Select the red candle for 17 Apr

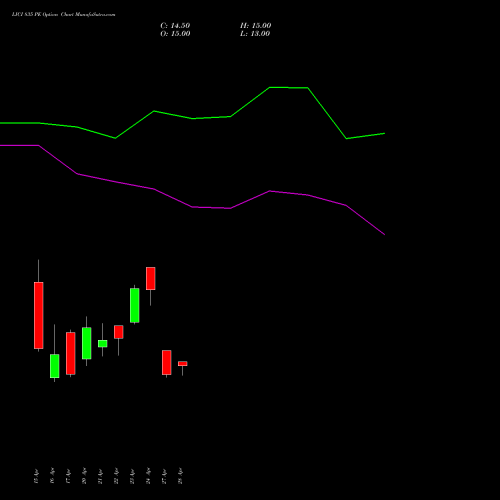click(71, 353)
